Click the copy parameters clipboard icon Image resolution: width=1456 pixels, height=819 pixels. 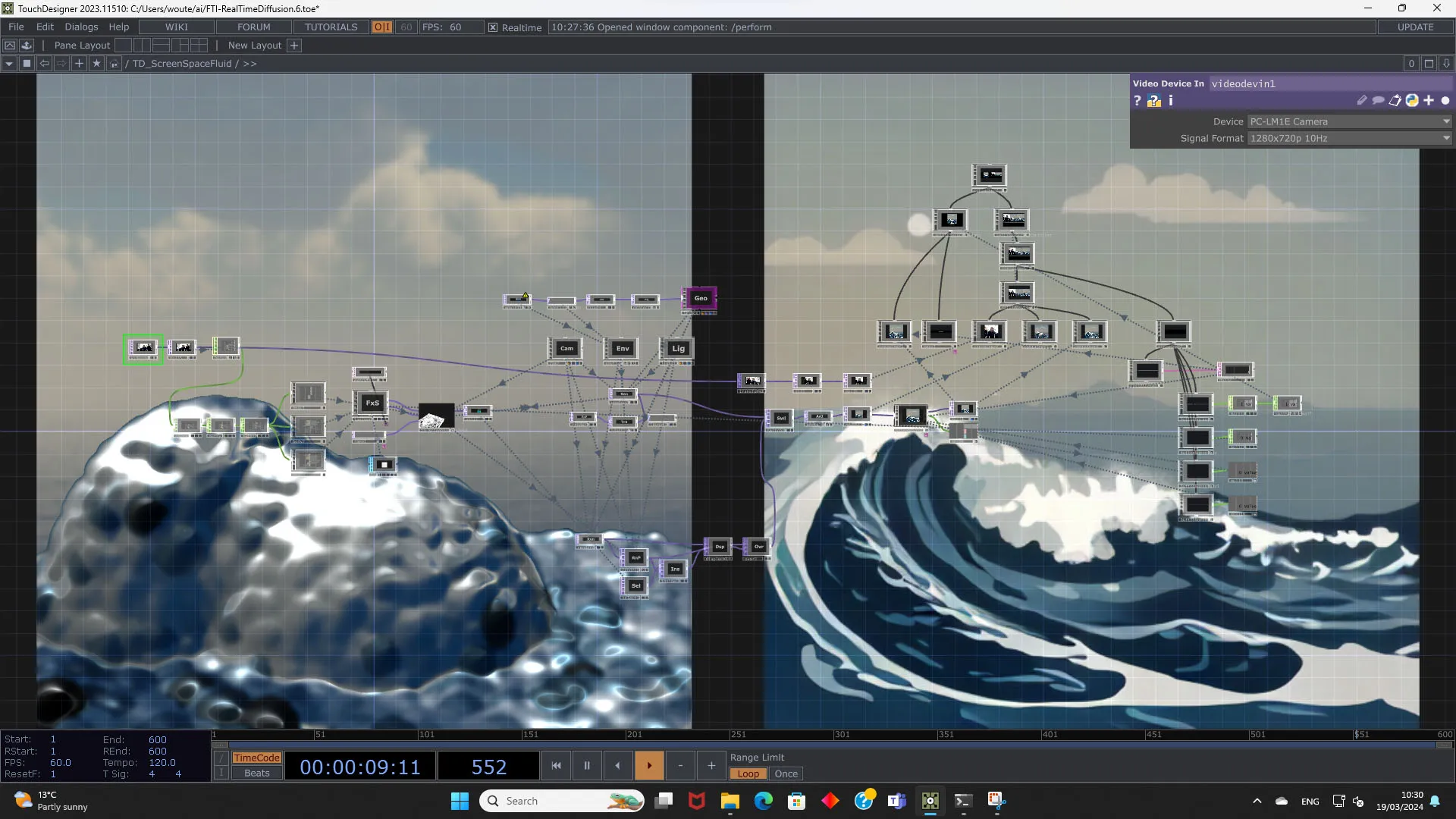point(1395,100)
